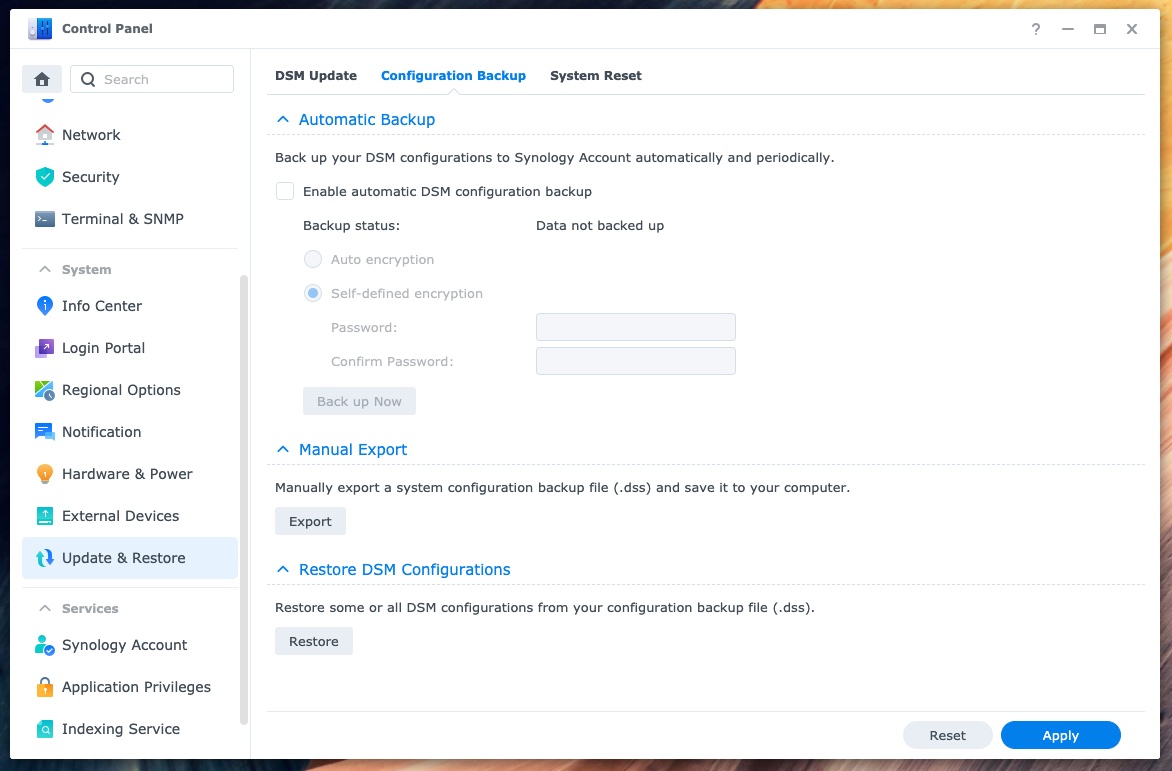Open the Terminal & SNMP entry
This screenshot has width=1172, height=771.
pos(130,219)
